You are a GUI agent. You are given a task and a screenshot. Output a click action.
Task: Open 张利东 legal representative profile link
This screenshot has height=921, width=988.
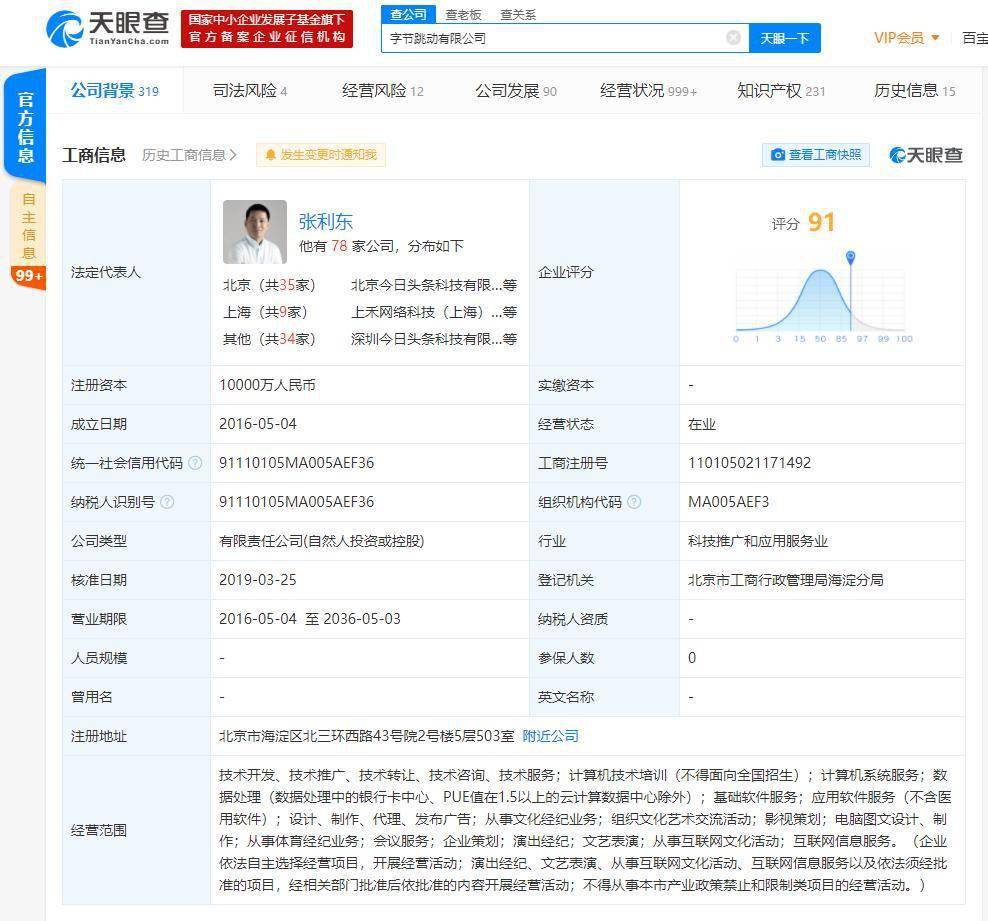pyautogui.click(x=326, y=221)
